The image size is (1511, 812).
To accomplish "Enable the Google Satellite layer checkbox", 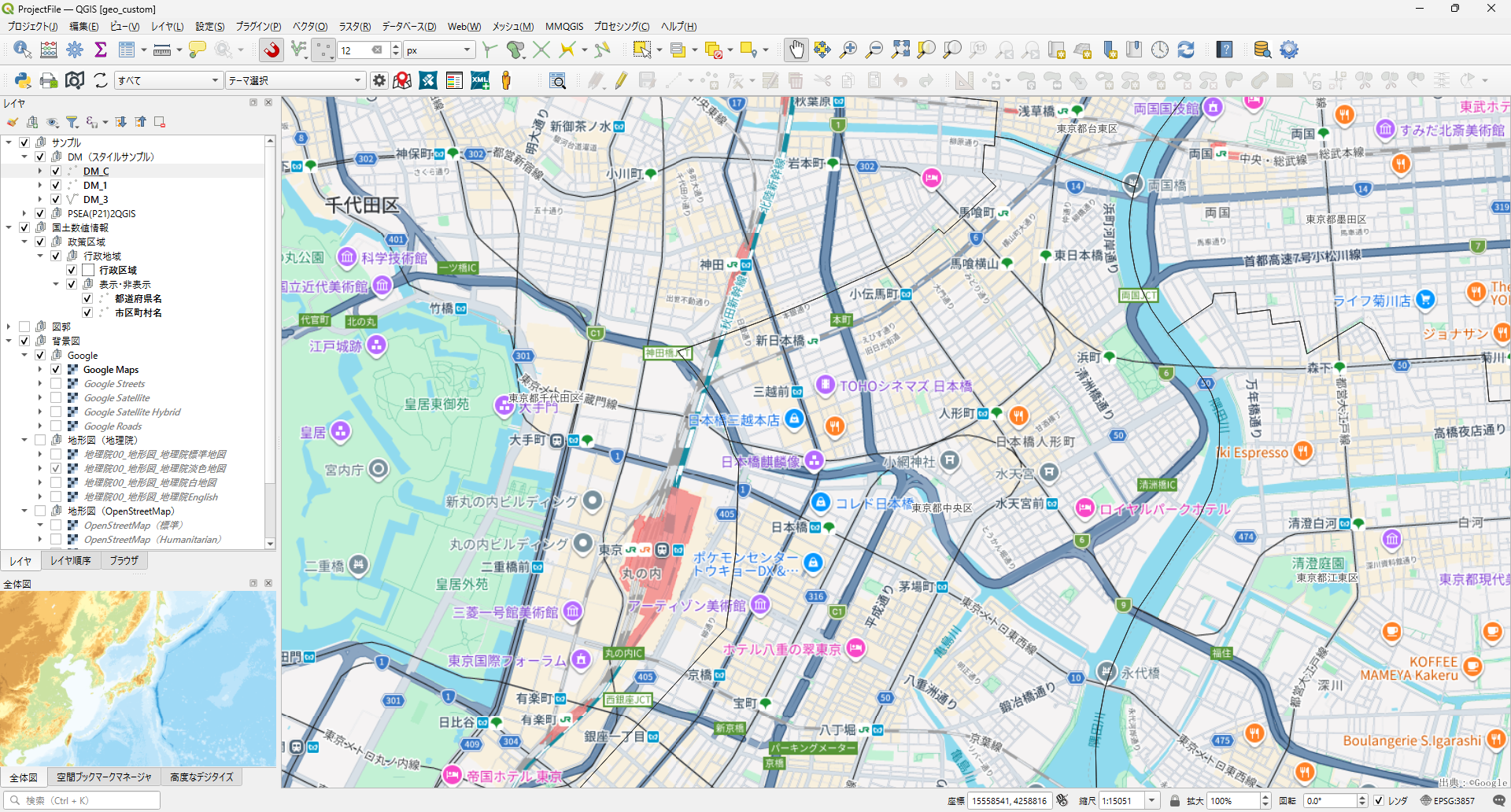I will (56, 397).
